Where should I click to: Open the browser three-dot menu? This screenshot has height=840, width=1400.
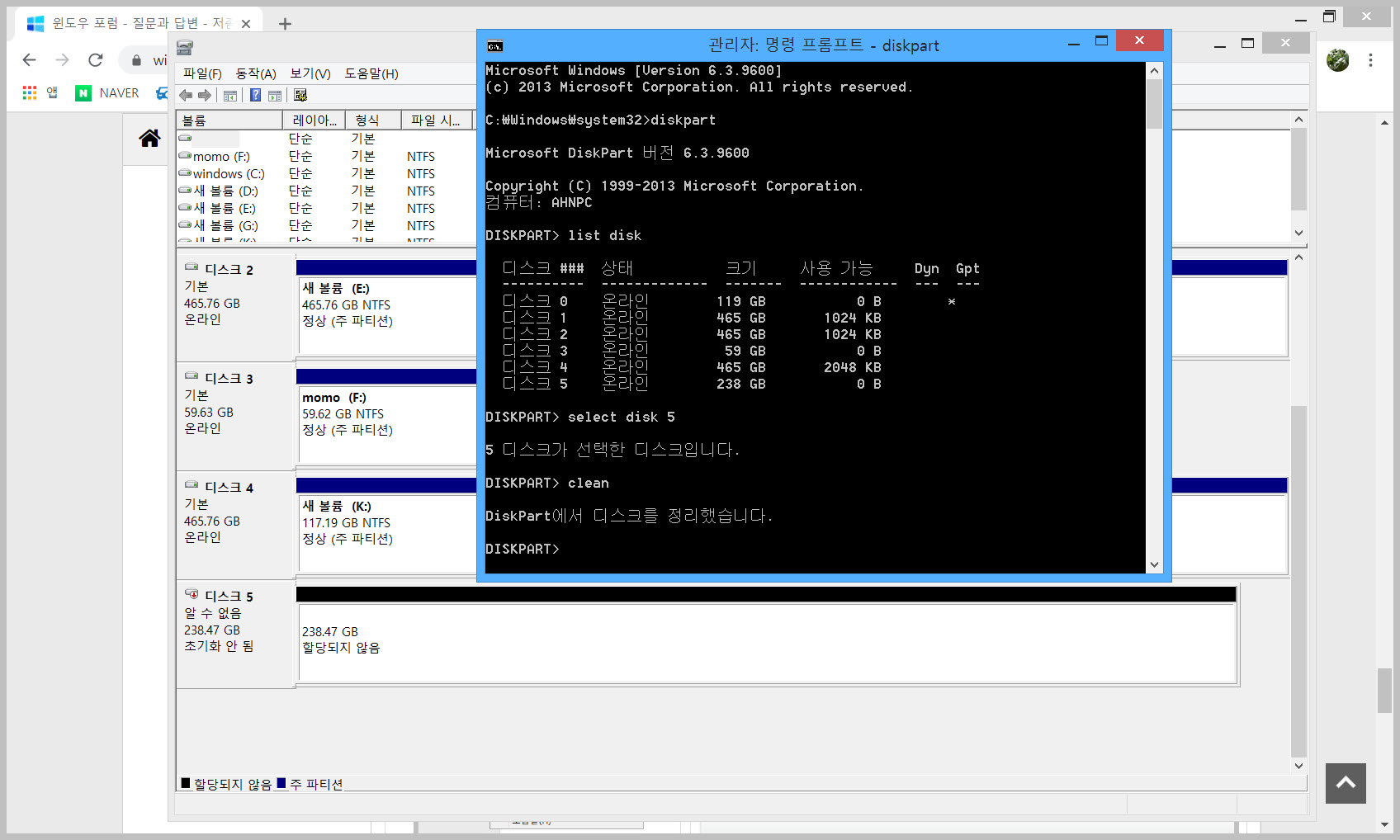coord(1370,60)
